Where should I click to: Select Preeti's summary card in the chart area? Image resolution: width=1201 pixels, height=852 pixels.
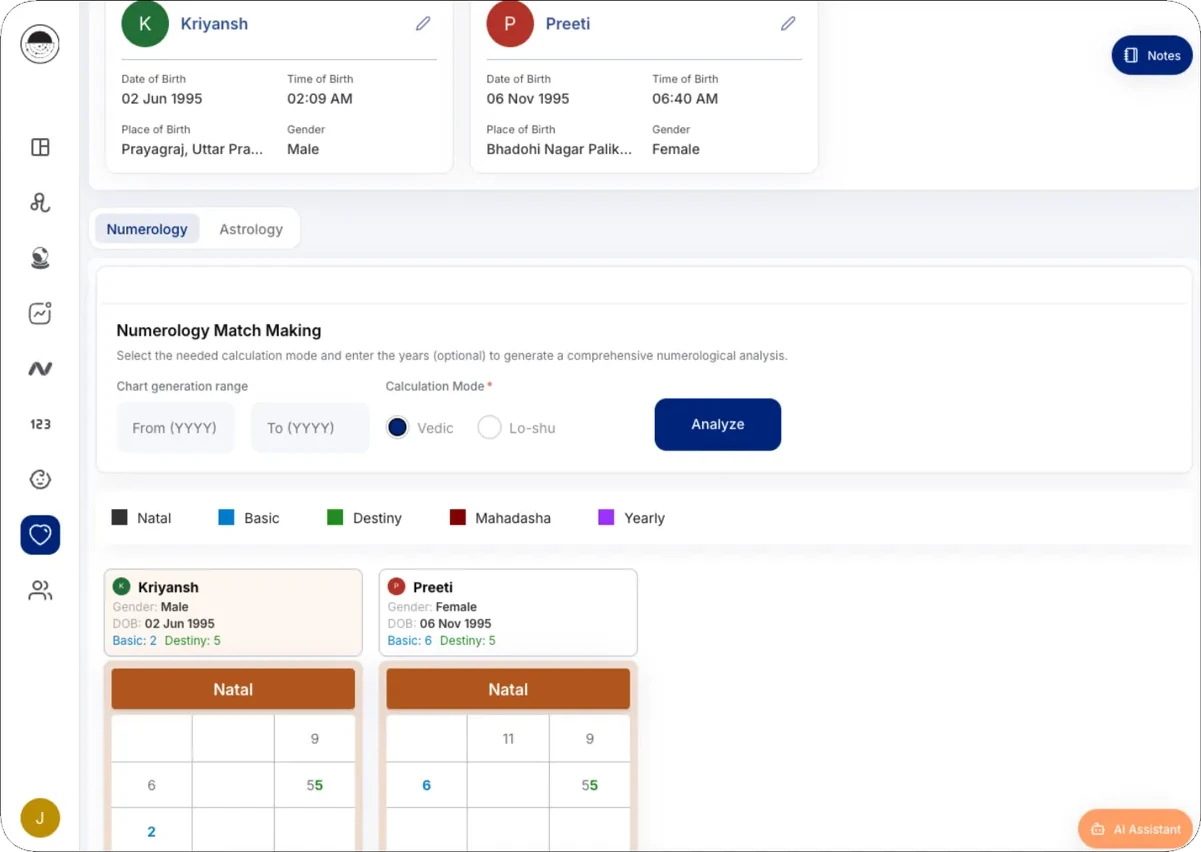(x=508, y=613)
